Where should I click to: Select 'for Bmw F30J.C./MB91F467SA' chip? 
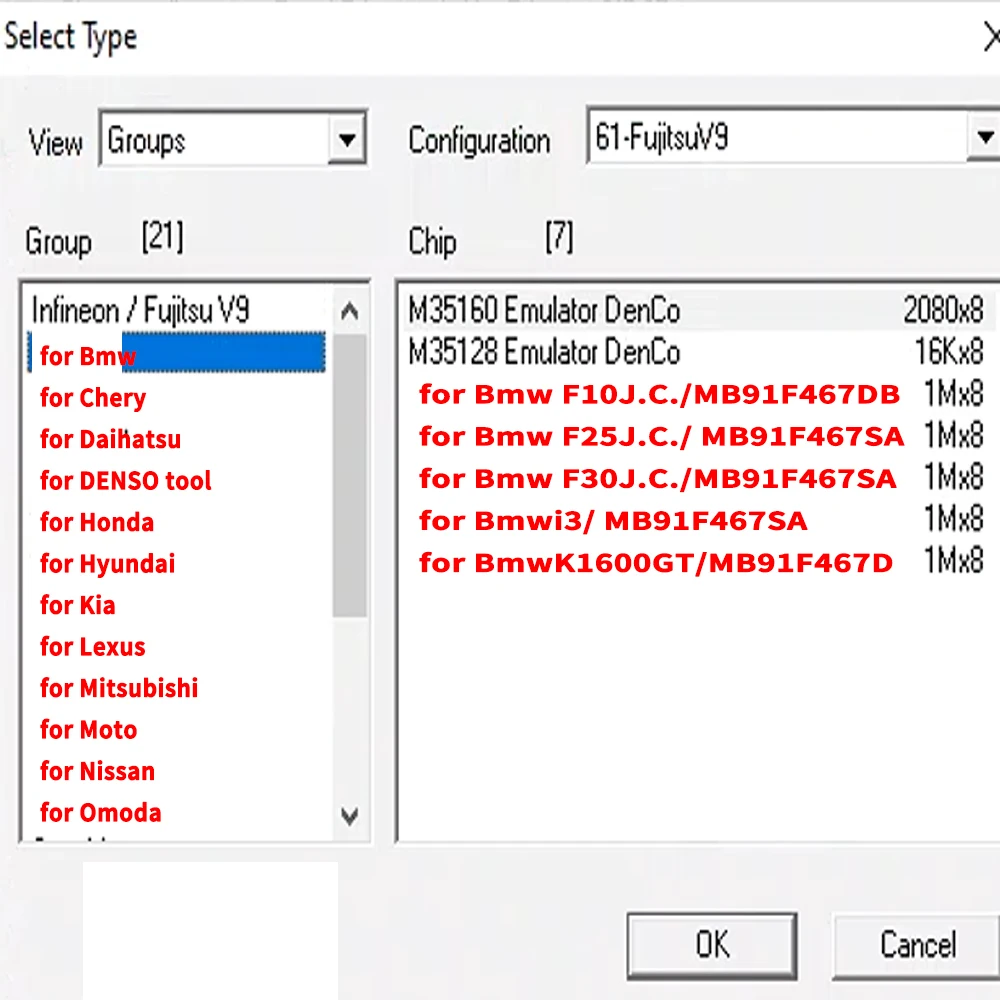click(700, 478)
